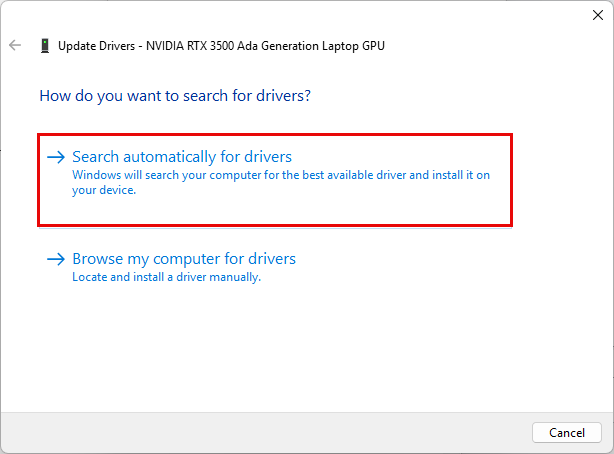Click the "your device." line under automatic search
Image resolution: width=614 pixels, height=454 pixels.
tap(104, 190)
